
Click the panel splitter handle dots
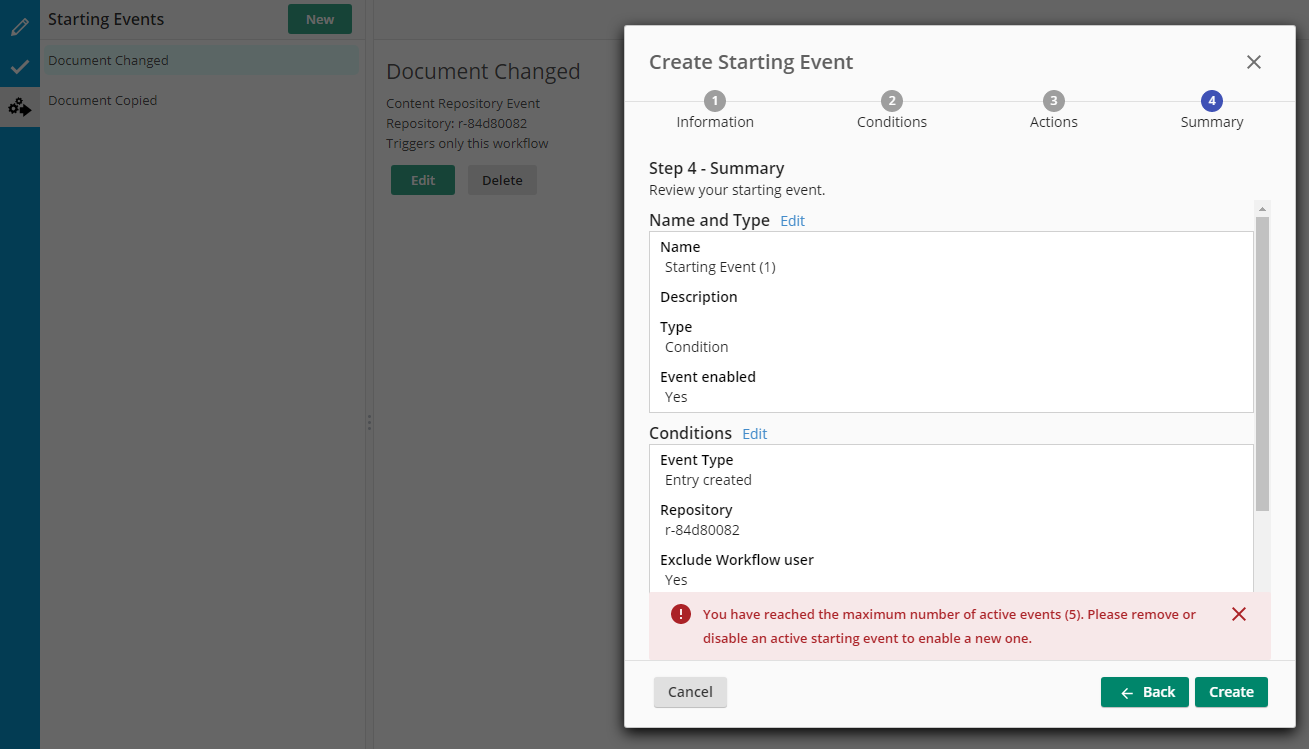pyautogui.click(x=369, y=422)
